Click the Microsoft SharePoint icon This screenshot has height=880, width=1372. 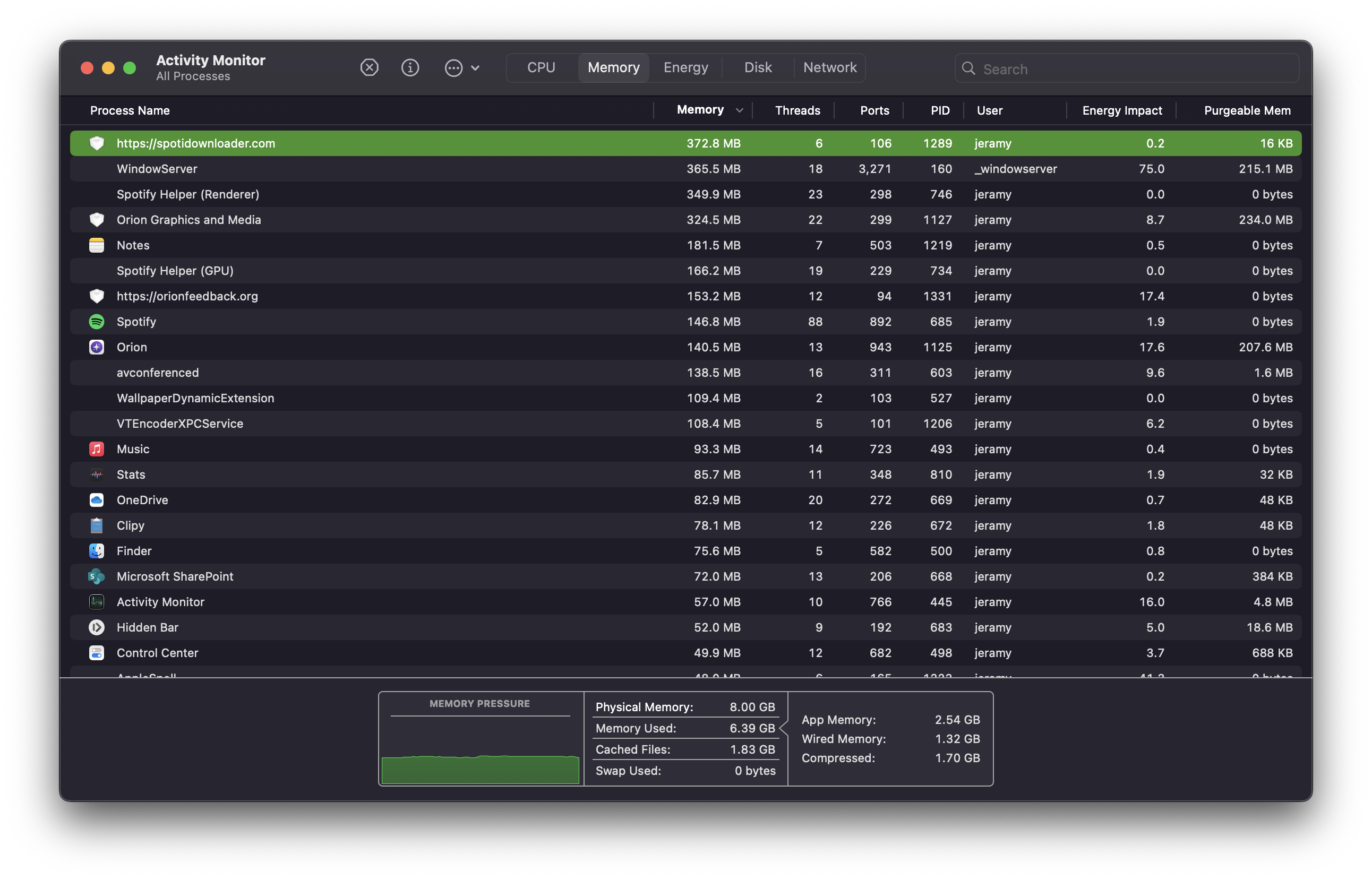(97, 576)
